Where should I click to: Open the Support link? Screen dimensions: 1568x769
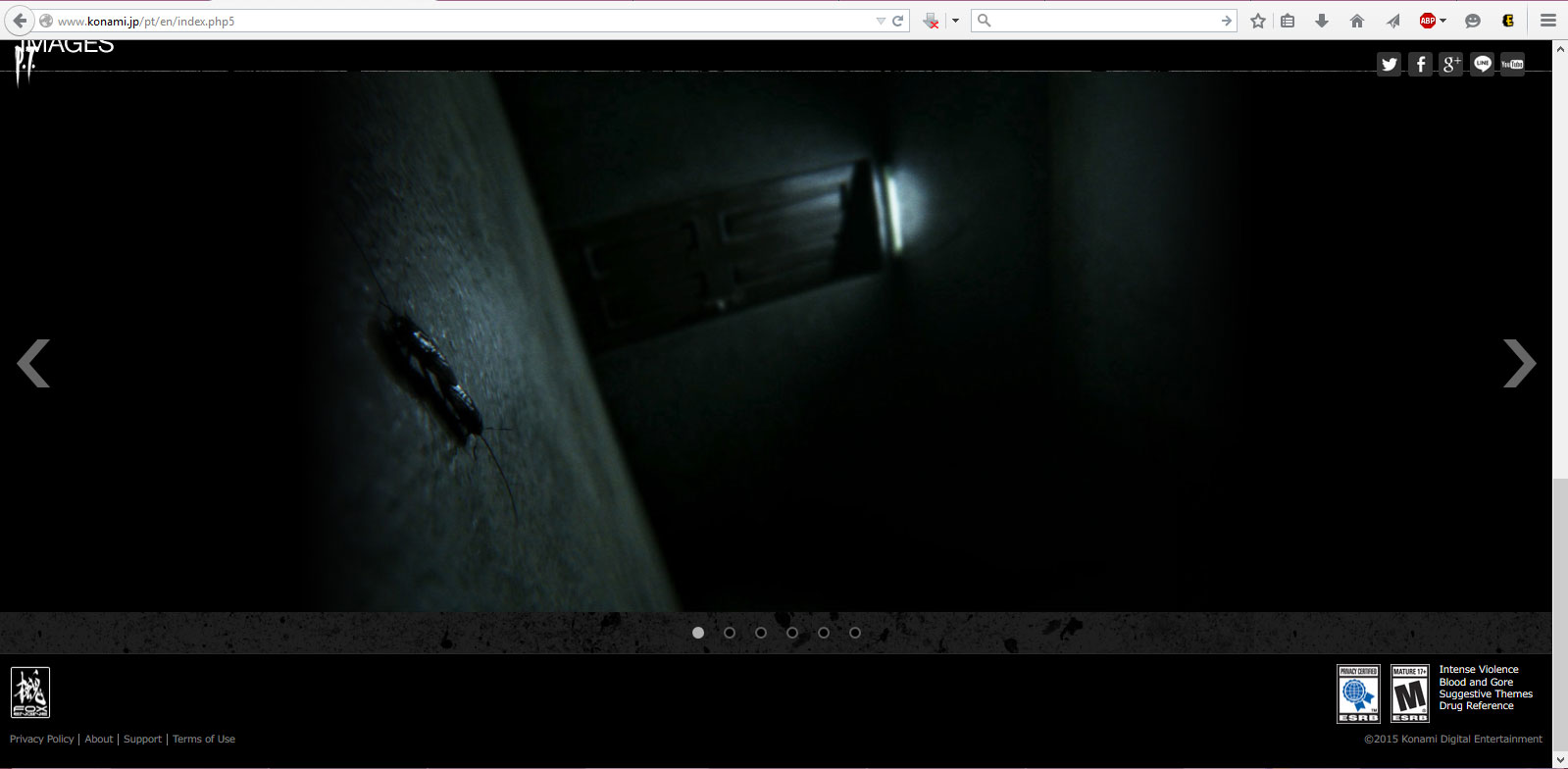tap(143, 740)
